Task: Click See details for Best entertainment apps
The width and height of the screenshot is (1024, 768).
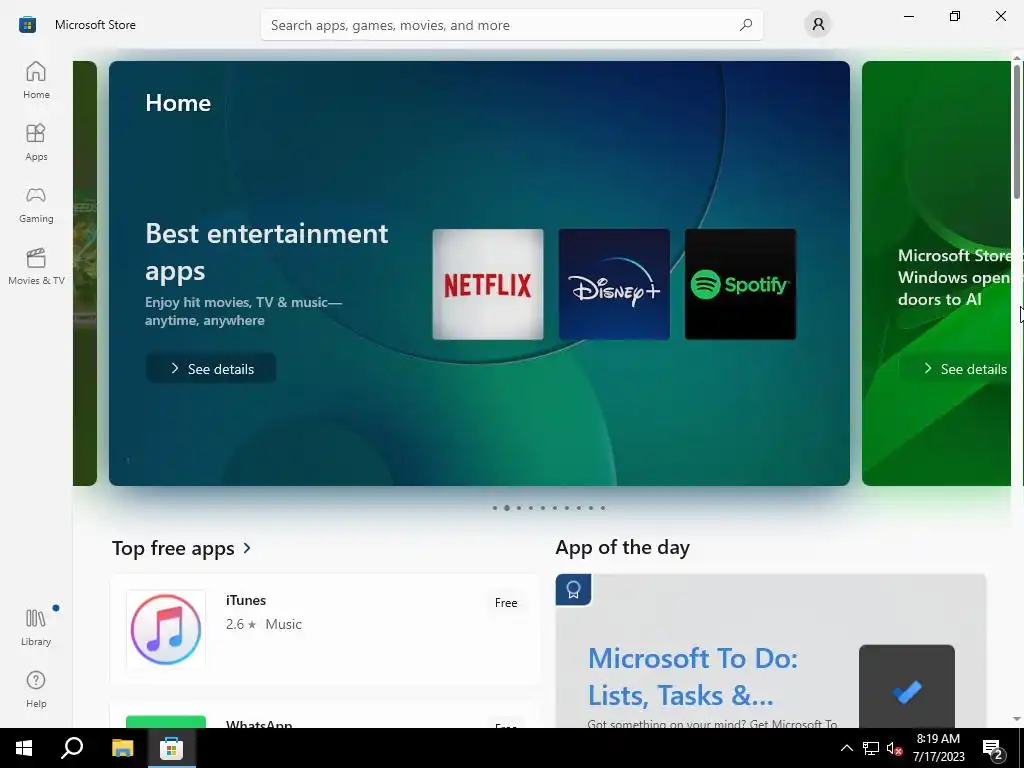Action: click(x=211, y=369)
